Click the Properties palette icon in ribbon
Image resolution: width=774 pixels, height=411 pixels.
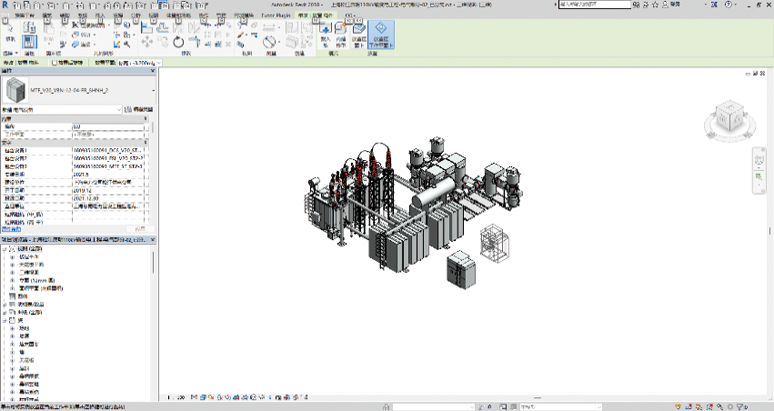pyautogui.click(x=30, y=40)
